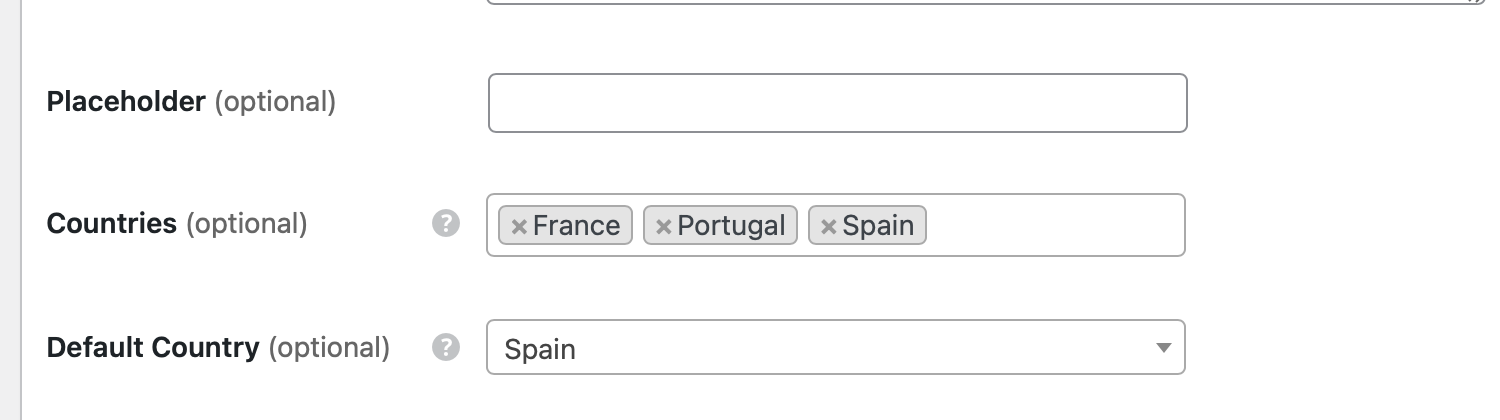Click the bold Default Country label
The width and height of the screenshot is (1500, 420).
tap(153, 348)
